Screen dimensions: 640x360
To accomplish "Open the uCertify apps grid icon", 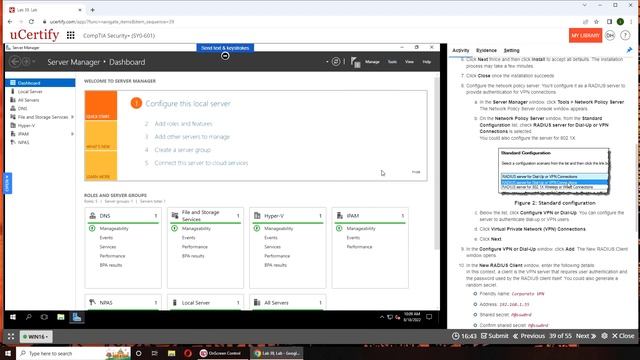I will (71, 36).
